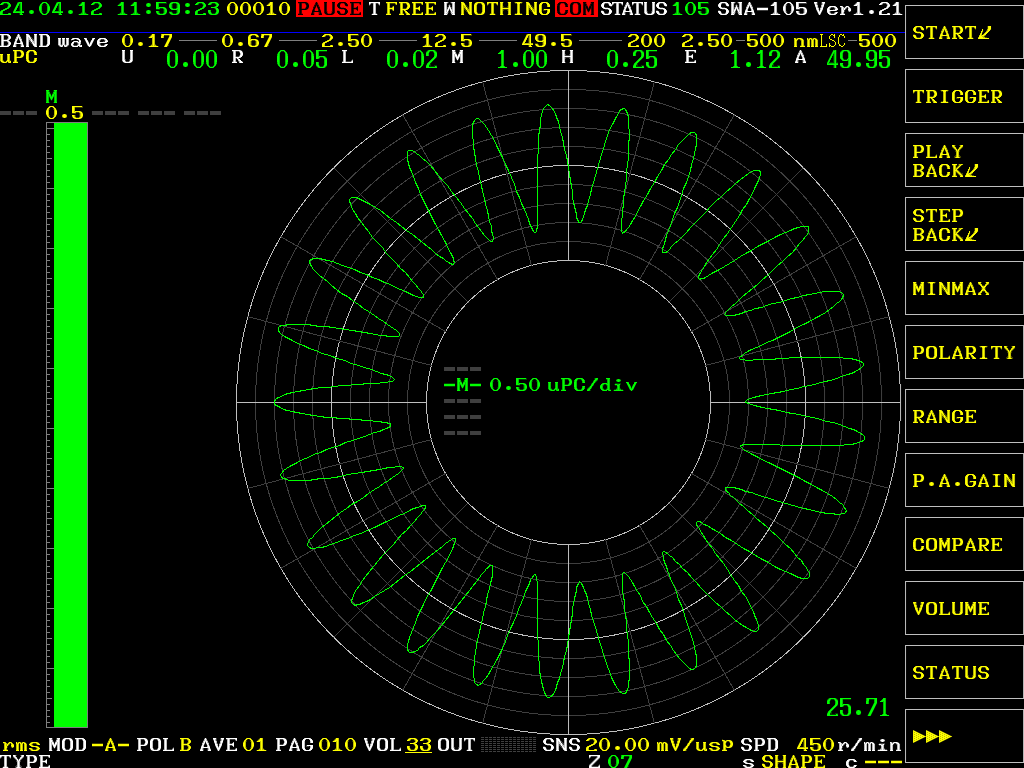Click the date 24.04.12 readout

52,9
